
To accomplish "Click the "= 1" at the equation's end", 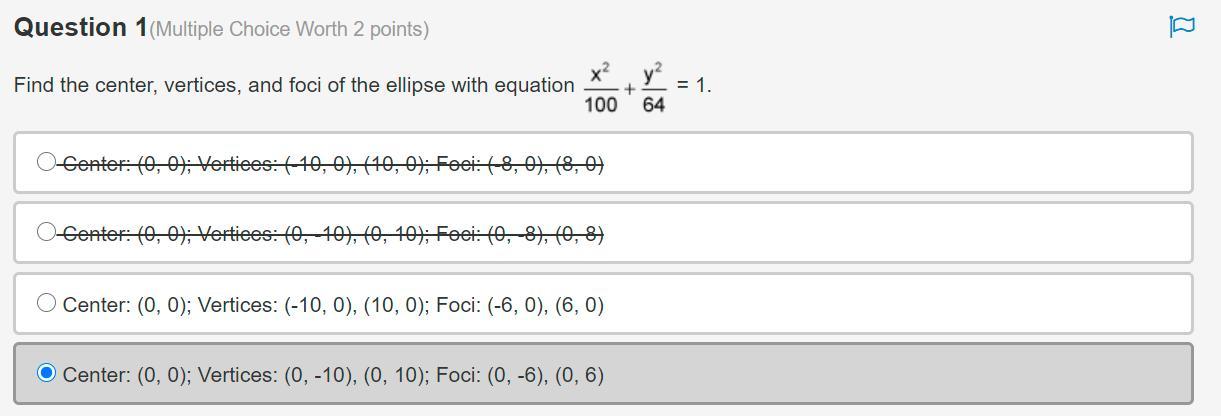I will click(x=693, y=85).
